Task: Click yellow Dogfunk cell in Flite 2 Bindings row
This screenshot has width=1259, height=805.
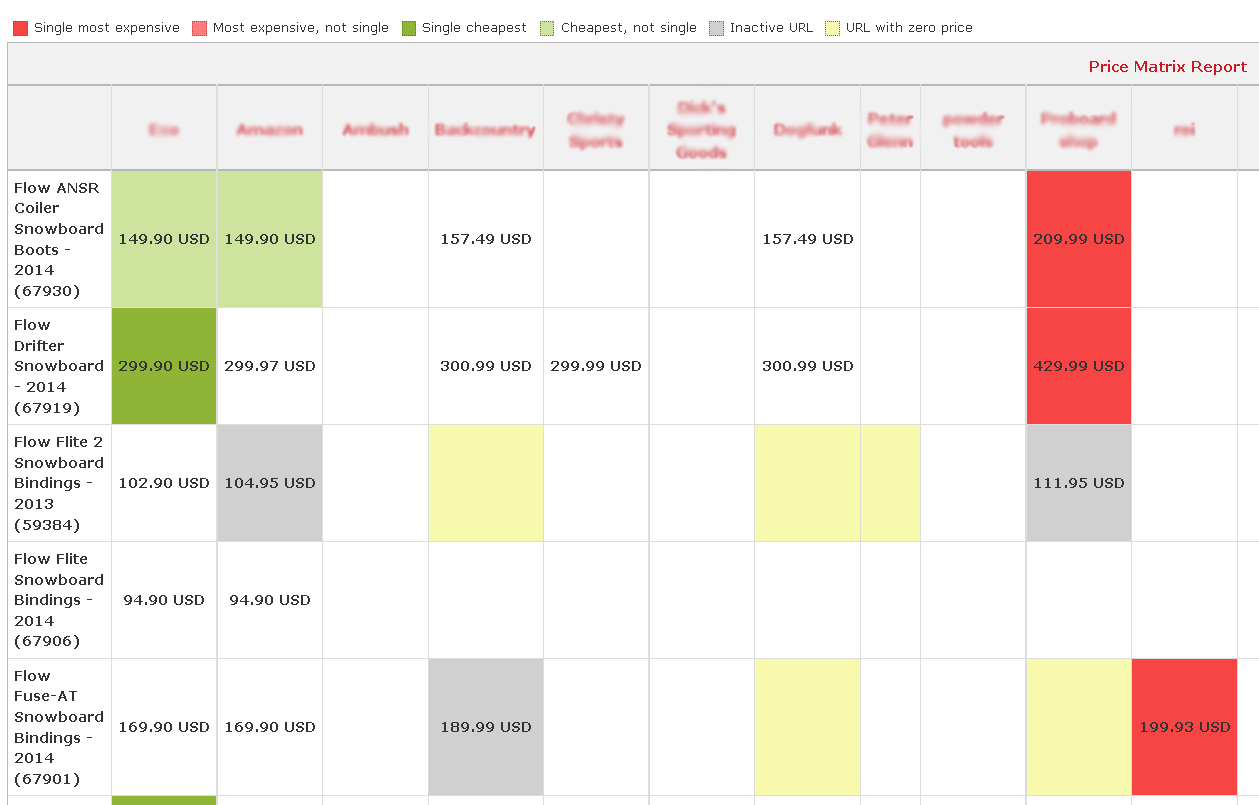Action: (808, 483)
